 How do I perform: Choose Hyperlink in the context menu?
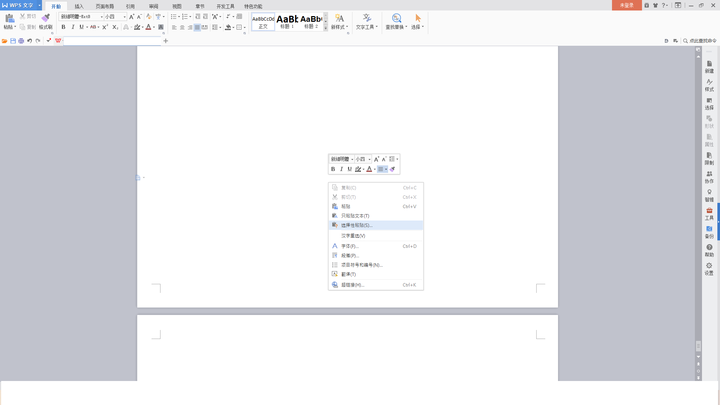(x=376, y=285)
